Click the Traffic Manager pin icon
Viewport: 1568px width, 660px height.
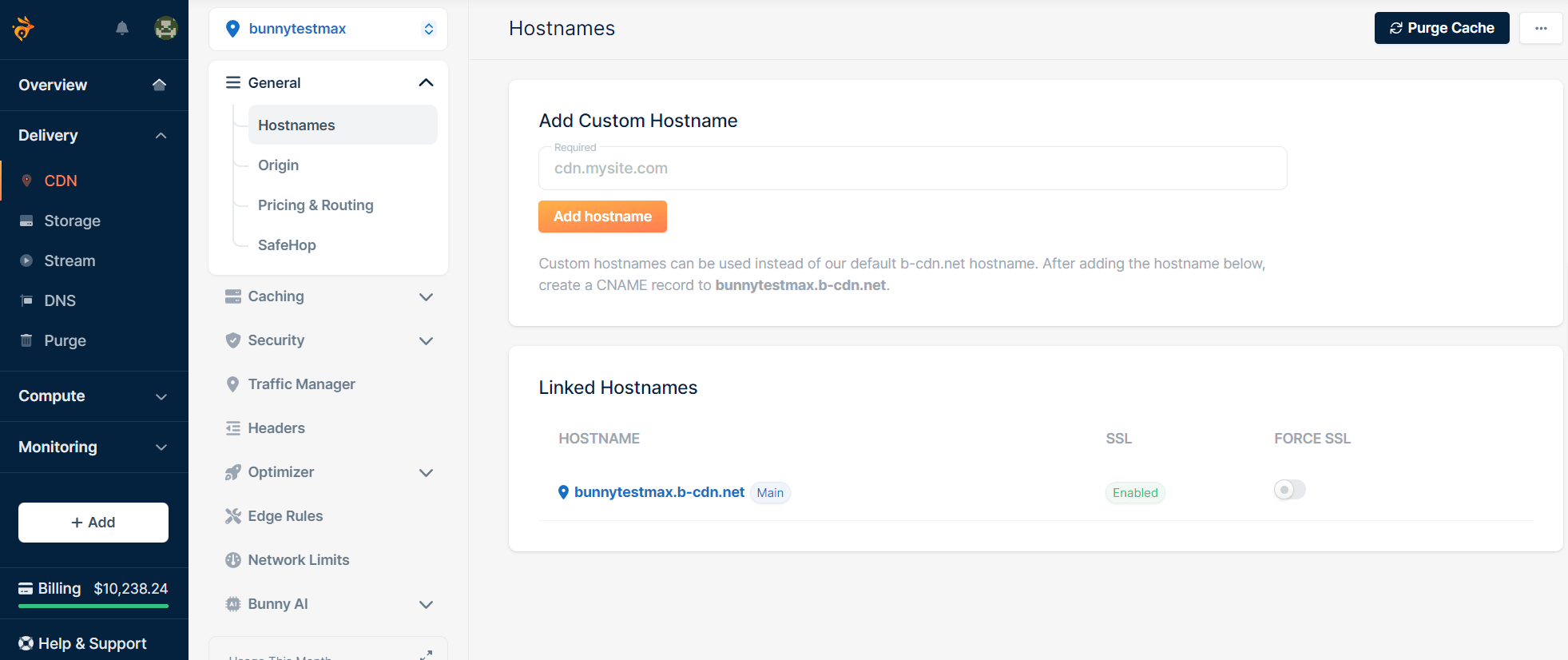point(233,384)
